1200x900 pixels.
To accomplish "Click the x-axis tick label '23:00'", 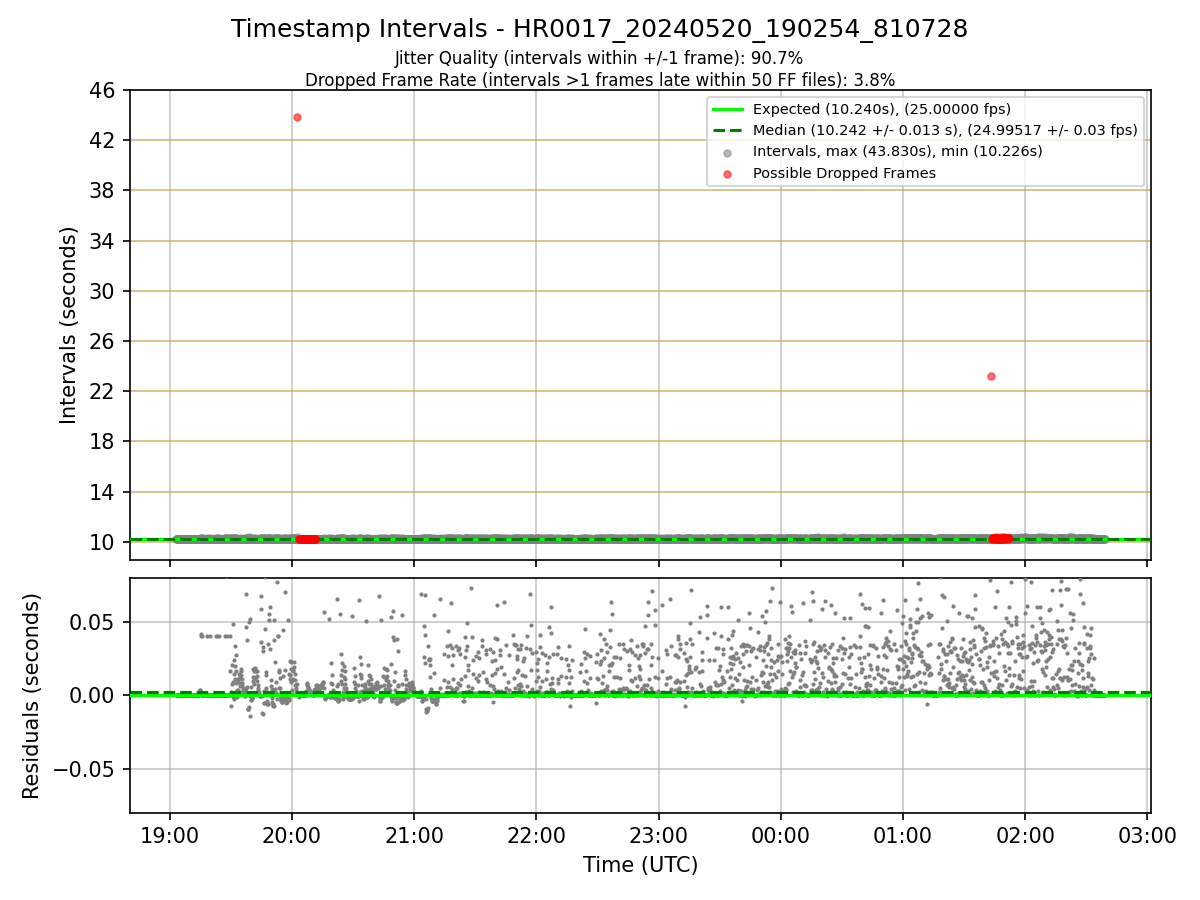I will 658,836.
